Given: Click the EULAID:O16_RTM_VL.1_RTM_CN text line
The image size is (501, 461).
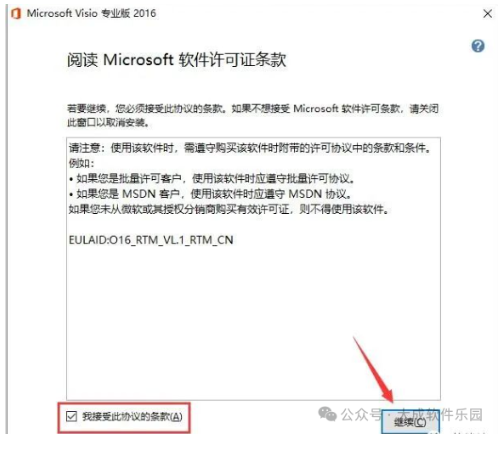Looking at the screenshot, I should pos(151,240).
